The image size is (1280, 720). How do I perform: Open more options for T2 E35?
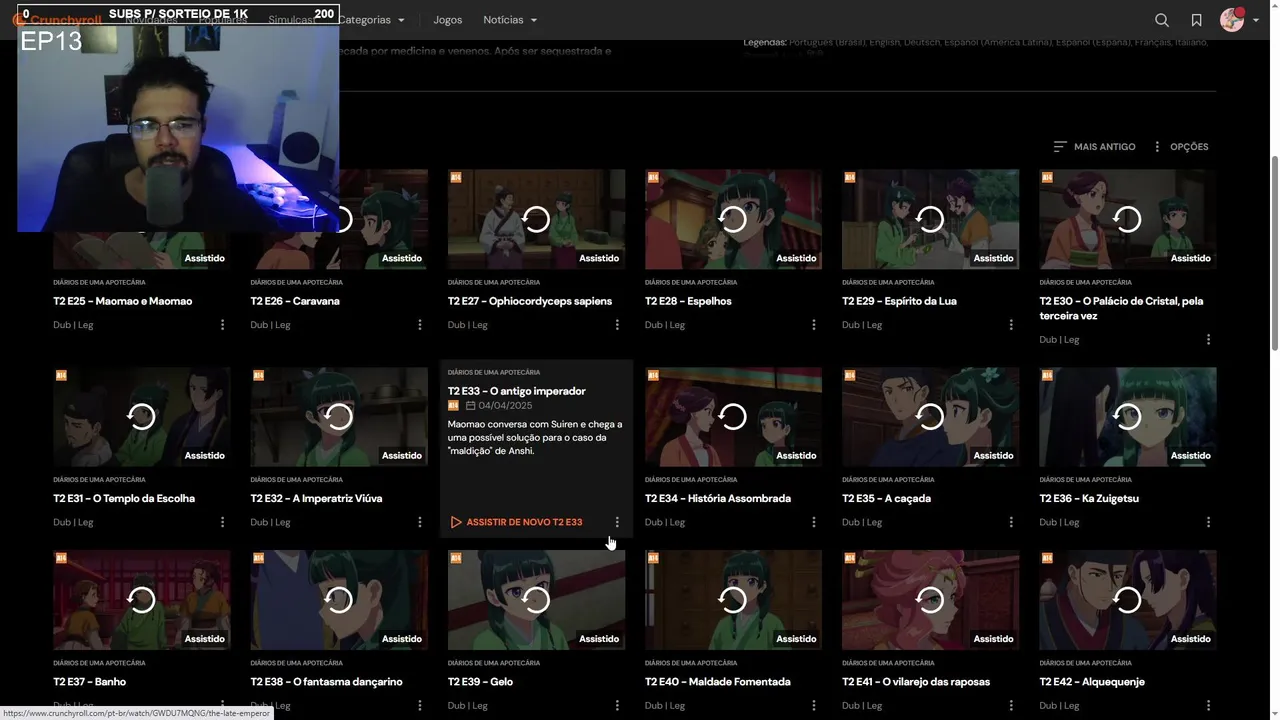(x=1011, y=522)
